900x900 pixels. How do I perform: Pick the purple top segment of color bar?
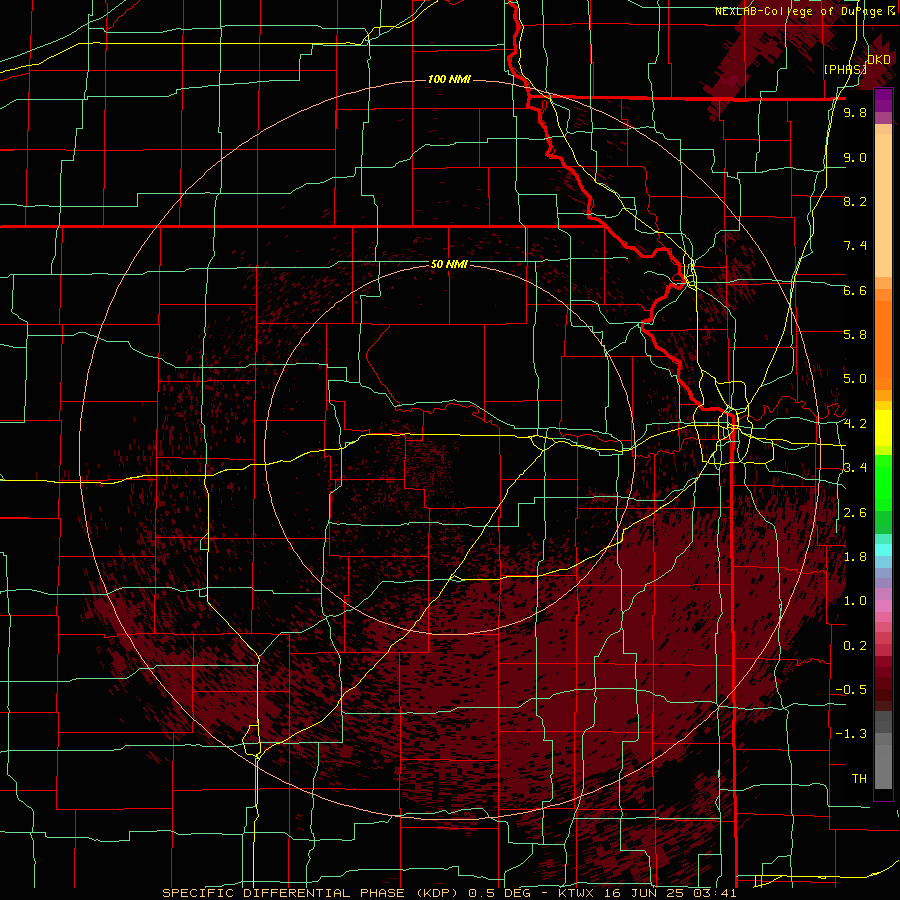[883, 100]
